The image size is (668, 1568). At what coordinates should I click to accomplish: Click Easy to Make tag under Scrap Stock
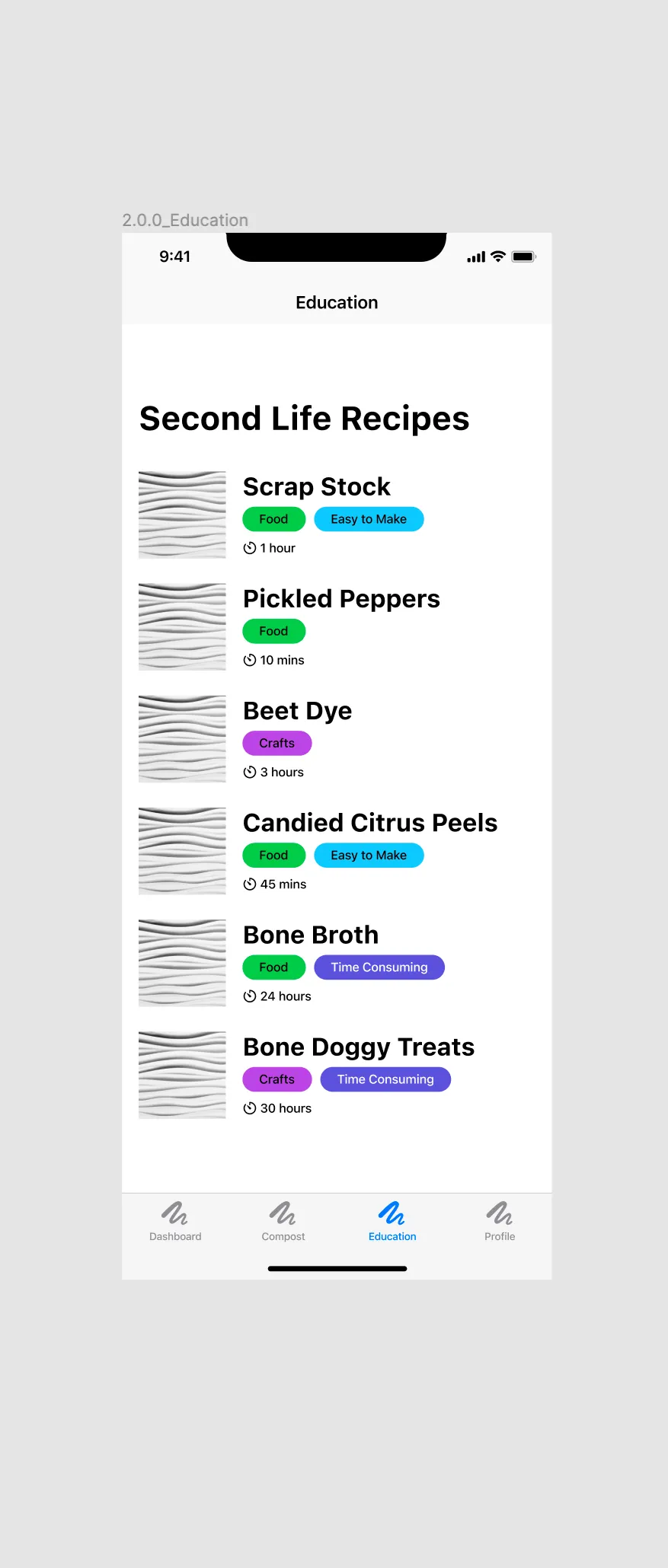click(x=369, y=519)
